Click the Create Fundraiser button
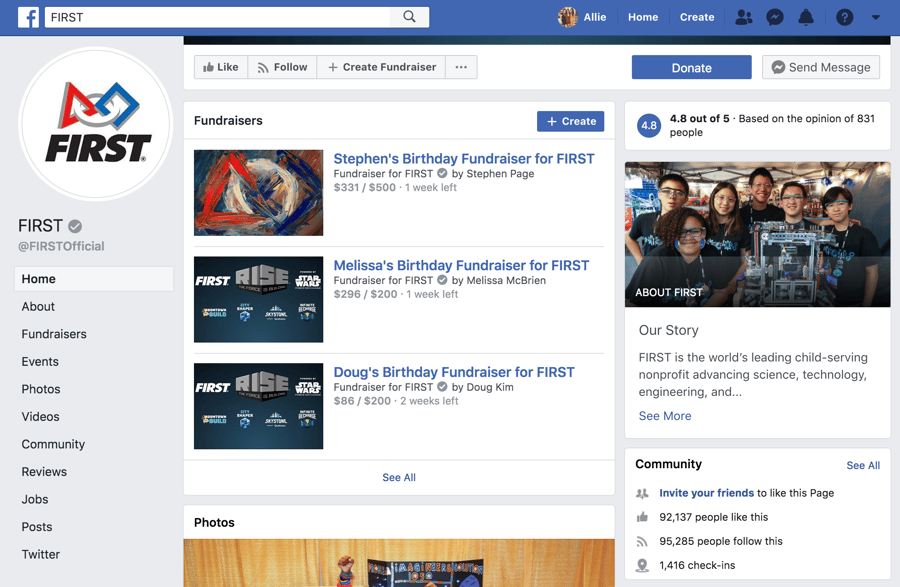This screenshot has height=587, width=900. pos(382,67)
